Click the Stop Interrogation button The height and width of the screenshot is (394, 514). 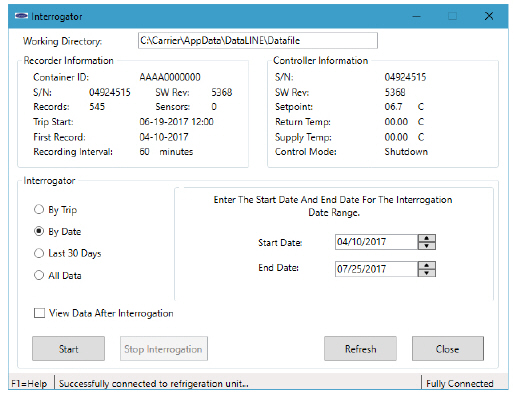pyautogui.click(x=164, y=349)
